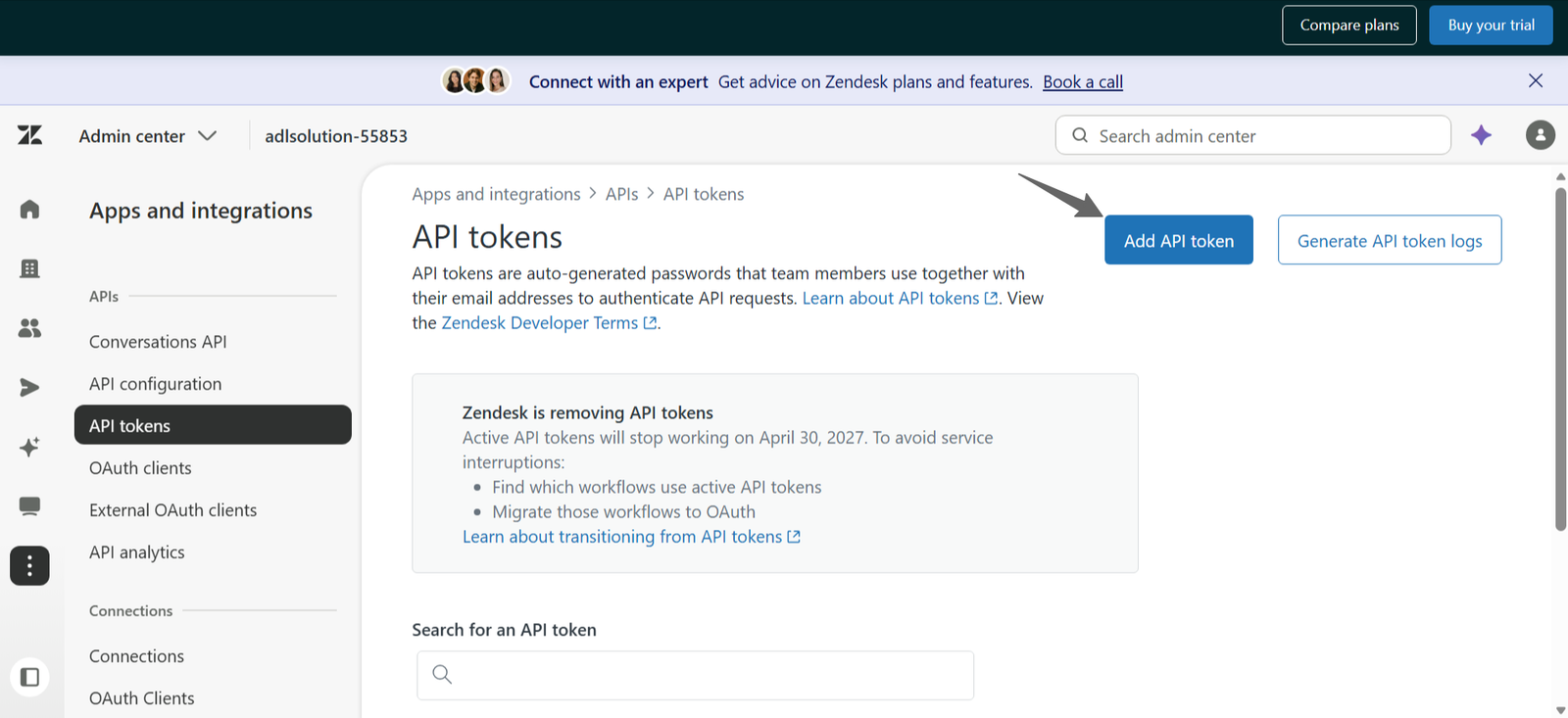Click the Zendesk is removing API tokens heading

pyautogui.click(x=588, y=412)
